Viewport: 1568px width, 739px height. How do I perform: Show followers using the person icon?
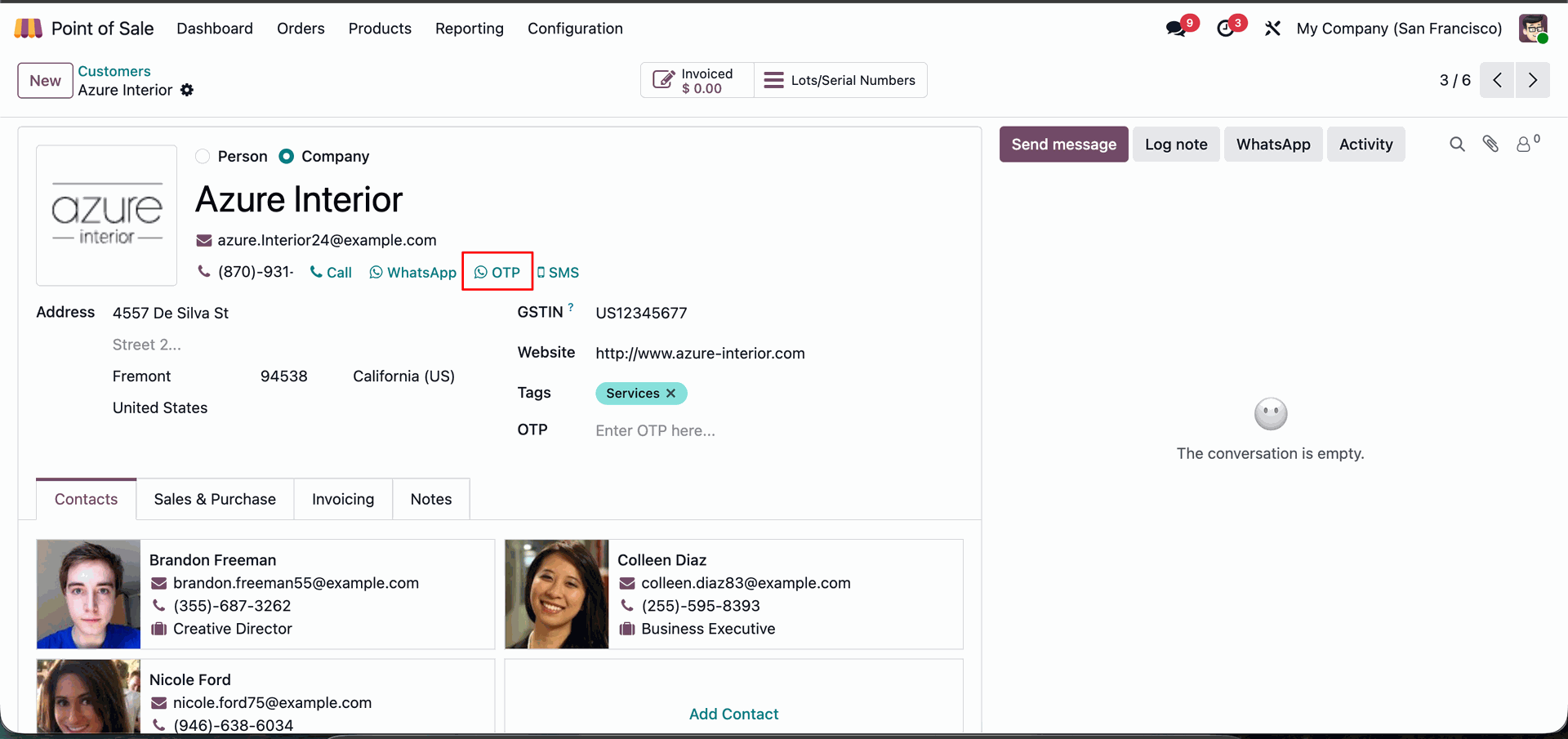(1524, 145)
